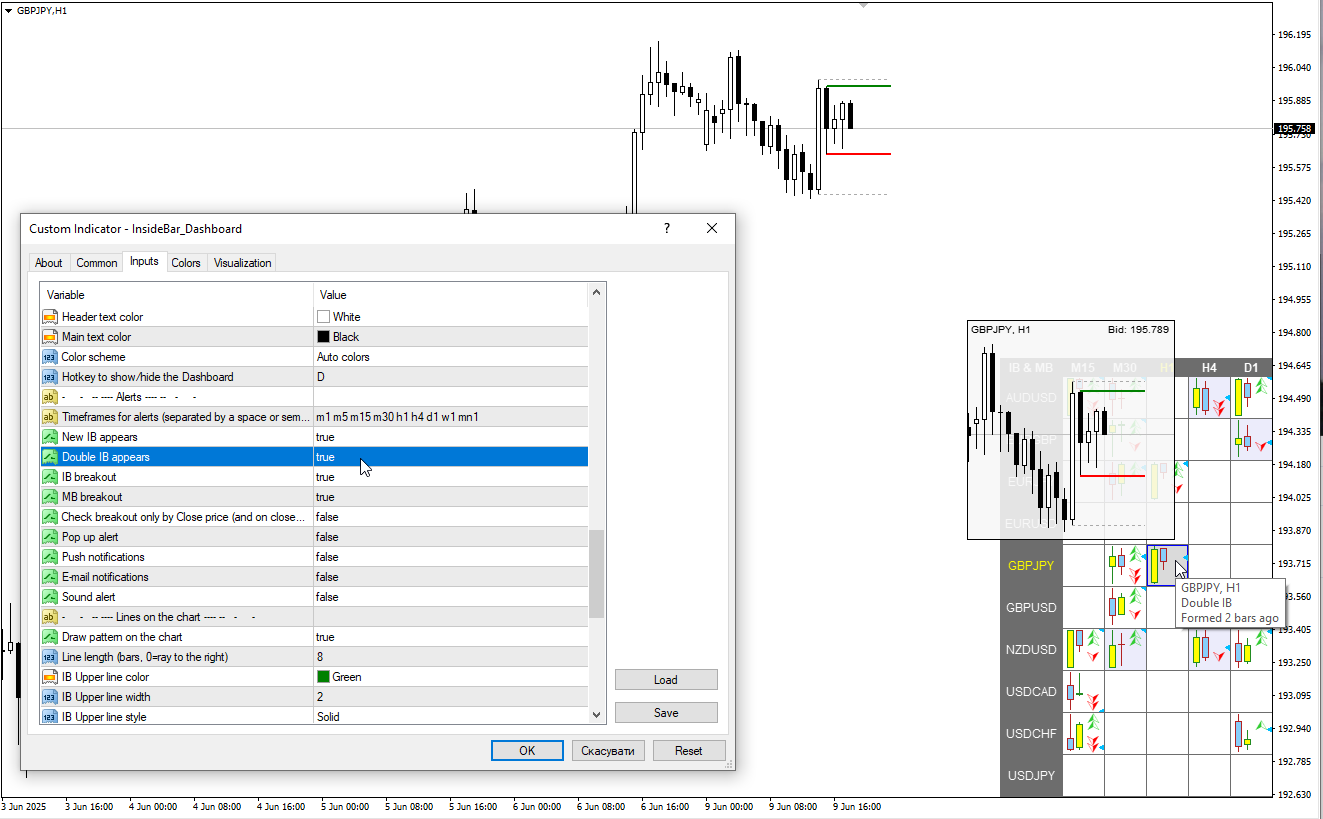Click the GBPJPY M30 pattern cell in dashboard
Viewport: 1323px width, 819px height.
click(1125, 565)
